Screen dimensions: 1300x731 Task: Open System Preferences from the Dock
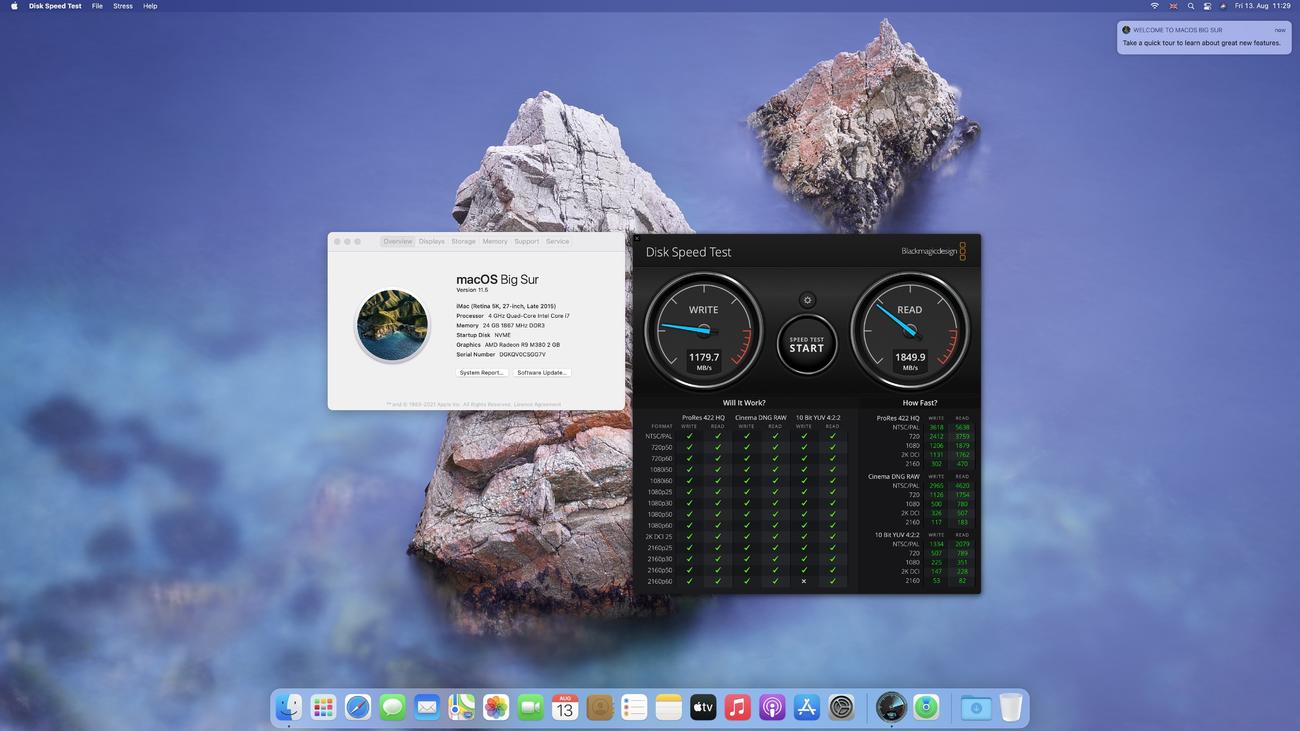coord(841,708)
